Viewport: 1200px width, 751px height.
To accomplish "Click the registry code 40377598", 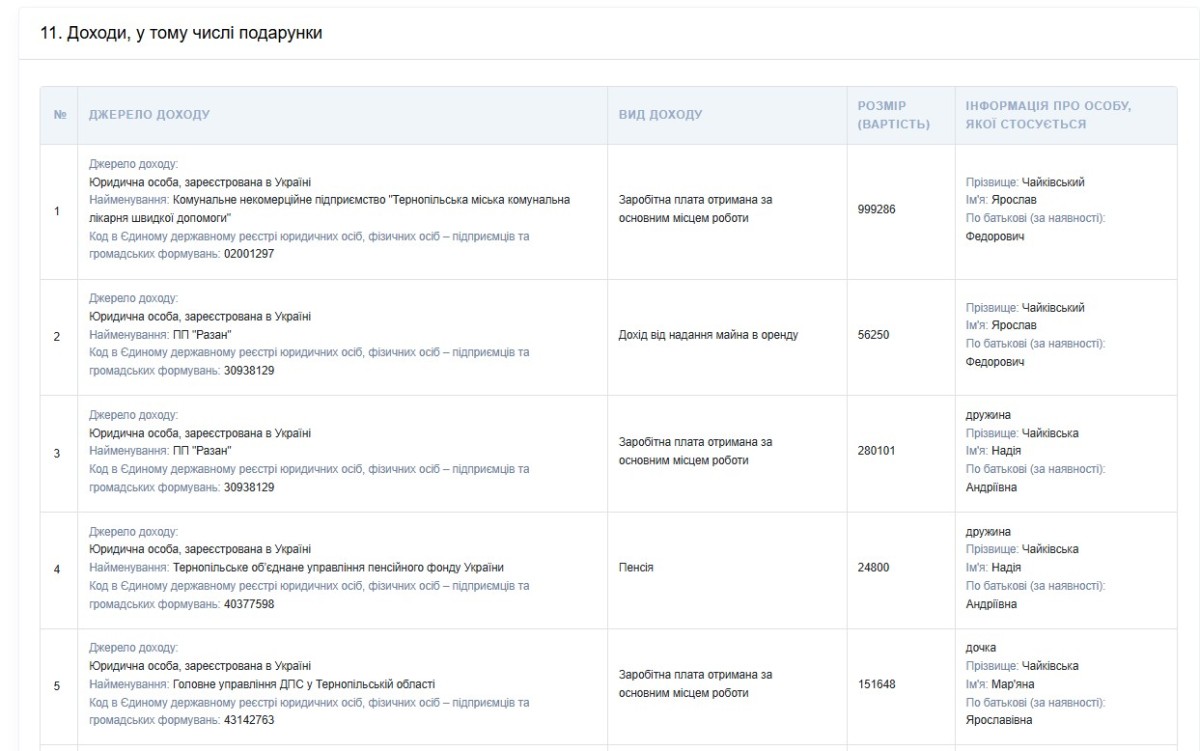I will click(250, 604).
